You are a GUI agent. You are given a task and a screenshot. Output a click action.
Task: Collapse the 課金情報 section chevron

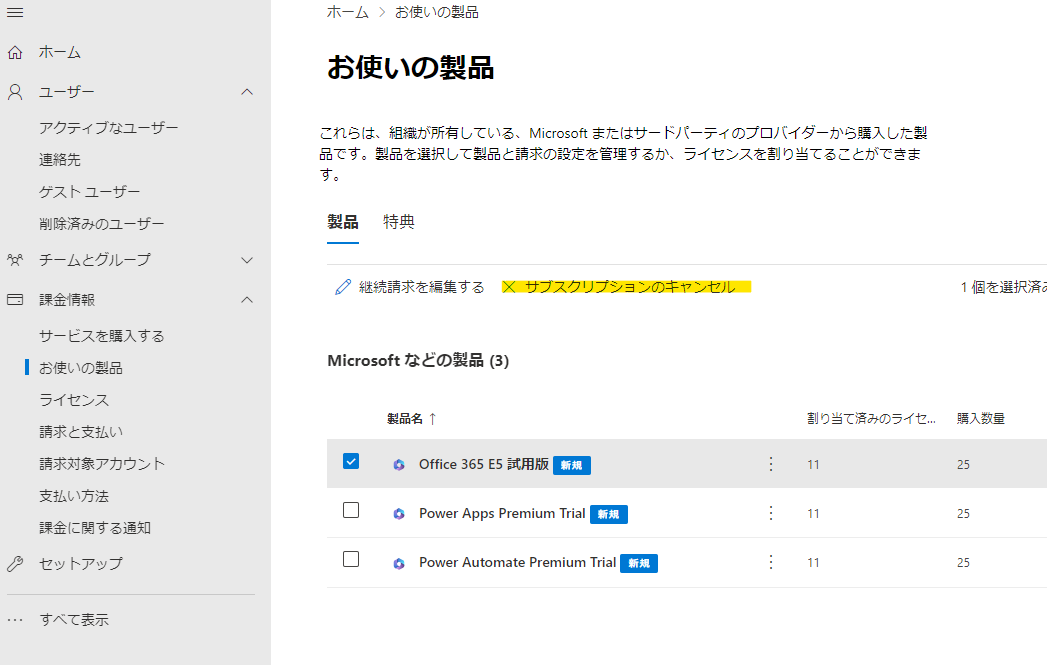click(247, 300)
